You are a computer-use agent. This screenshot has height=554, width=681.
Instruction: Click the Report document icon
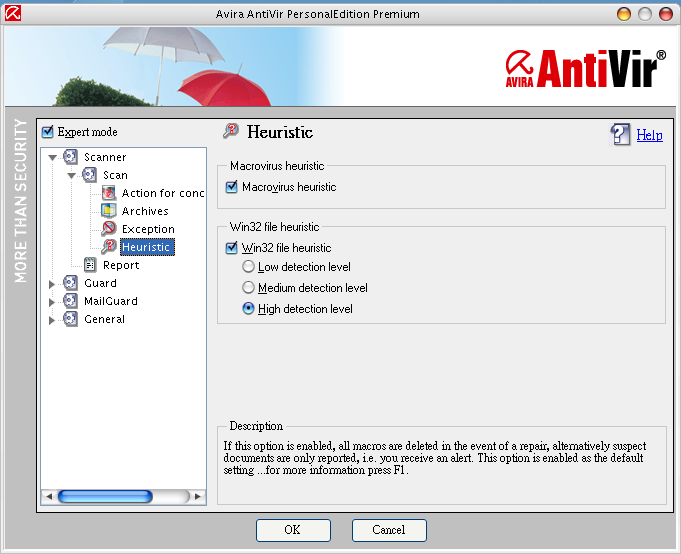click(90, 264)
